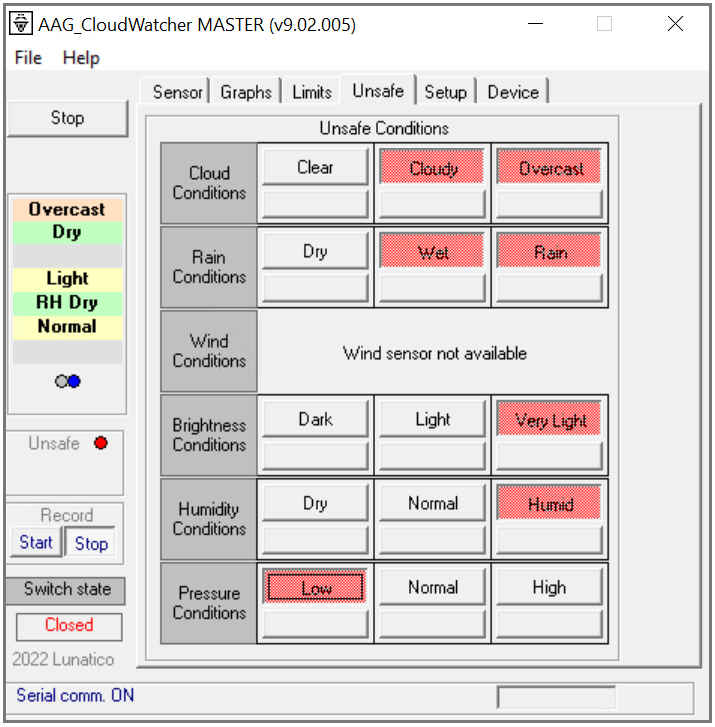Toggle Light brightness condition unsafe flag
The image size is (715, 727).
[433, 419]
